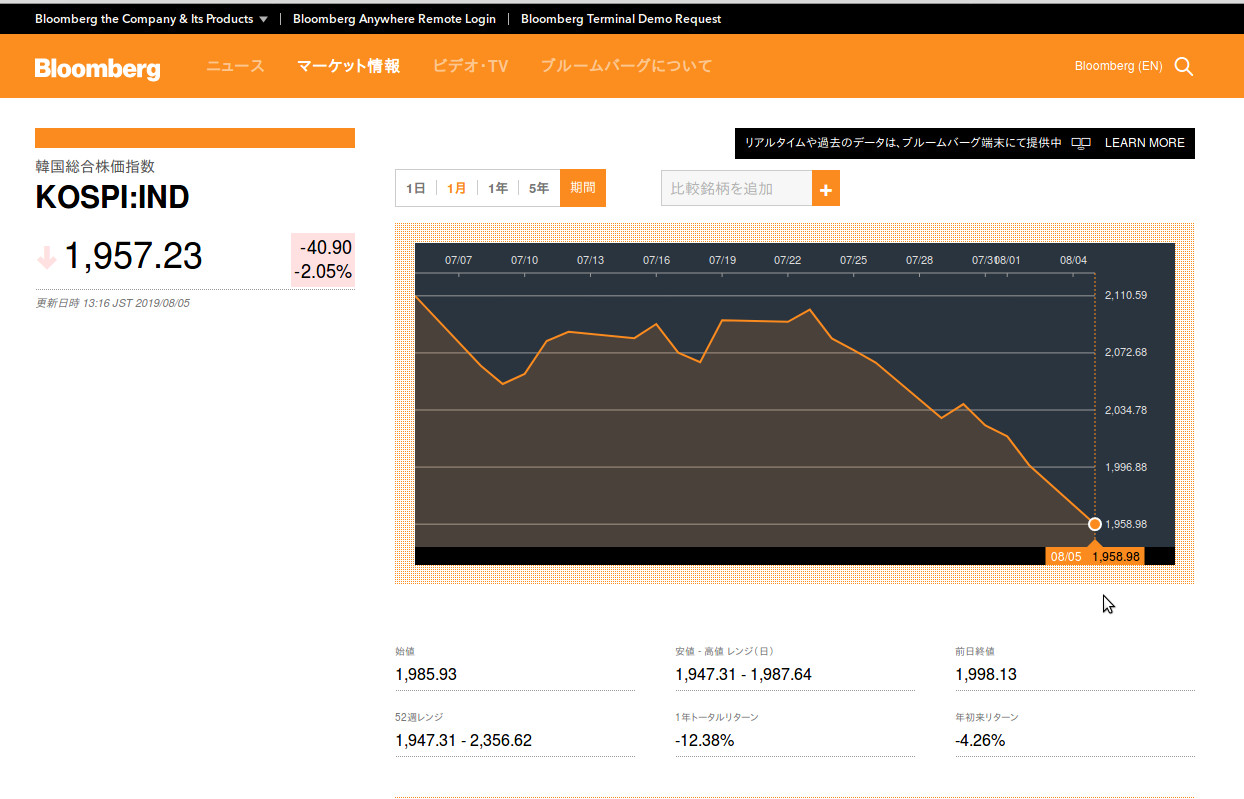Click the update time 13:16 JST text
Viewport: 1244px width, 799px height.
(112, 303)
